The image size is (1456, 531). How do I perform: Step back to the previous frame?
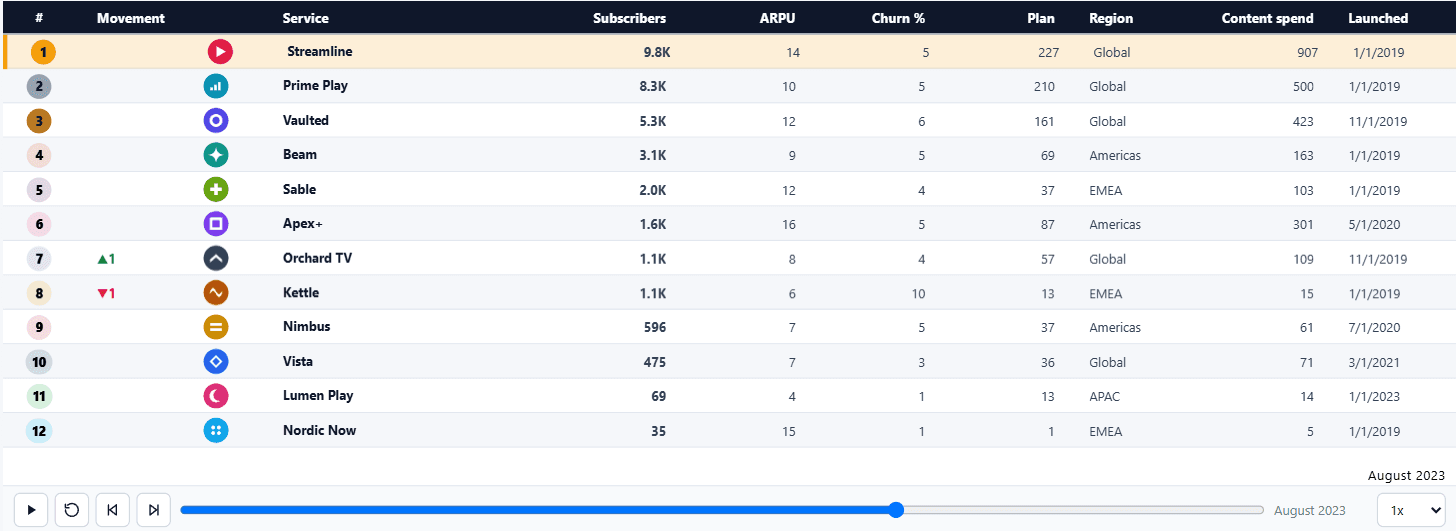(113, 510)
